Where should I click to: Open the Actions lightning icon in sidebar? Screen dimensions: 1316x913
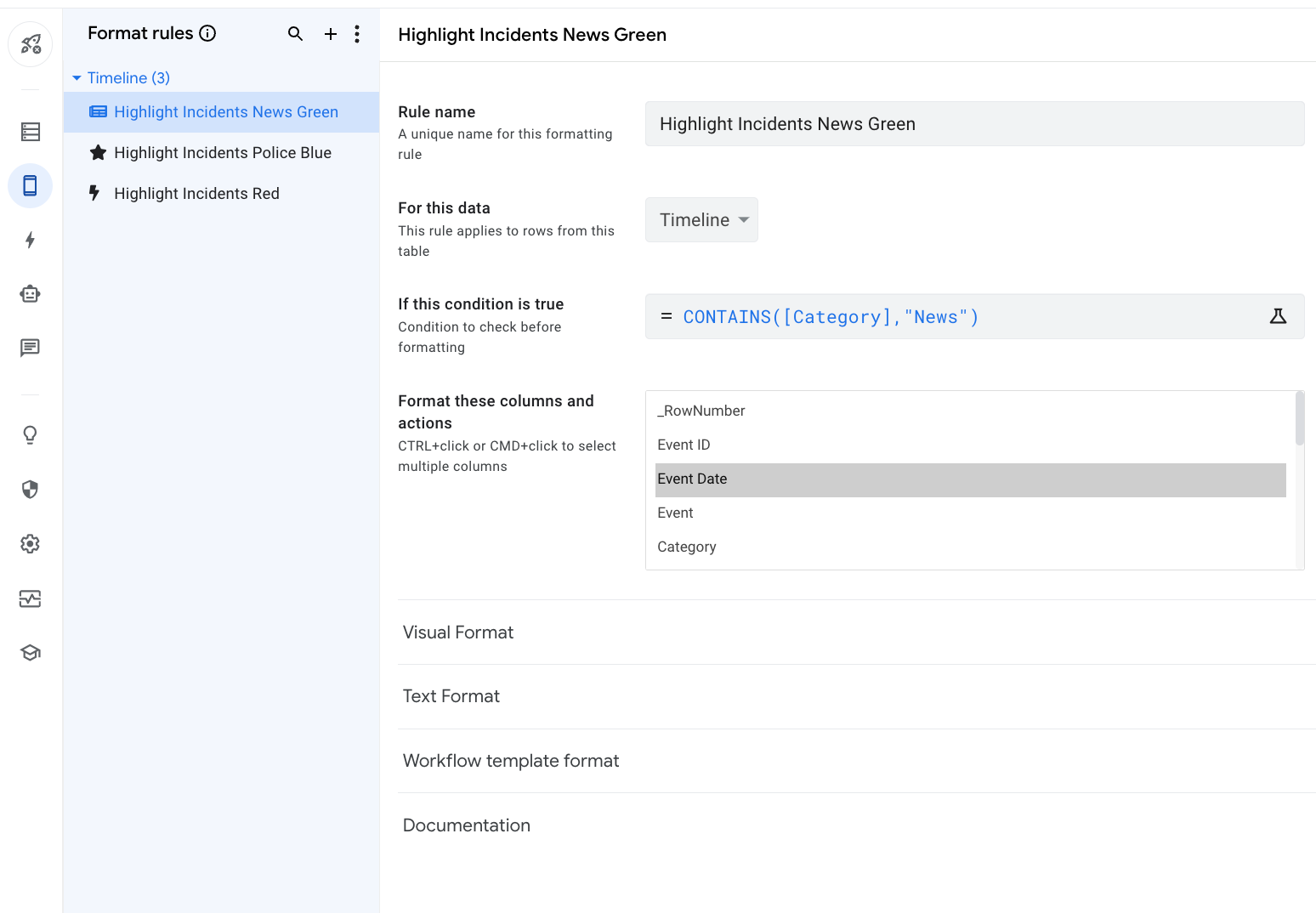31,240
